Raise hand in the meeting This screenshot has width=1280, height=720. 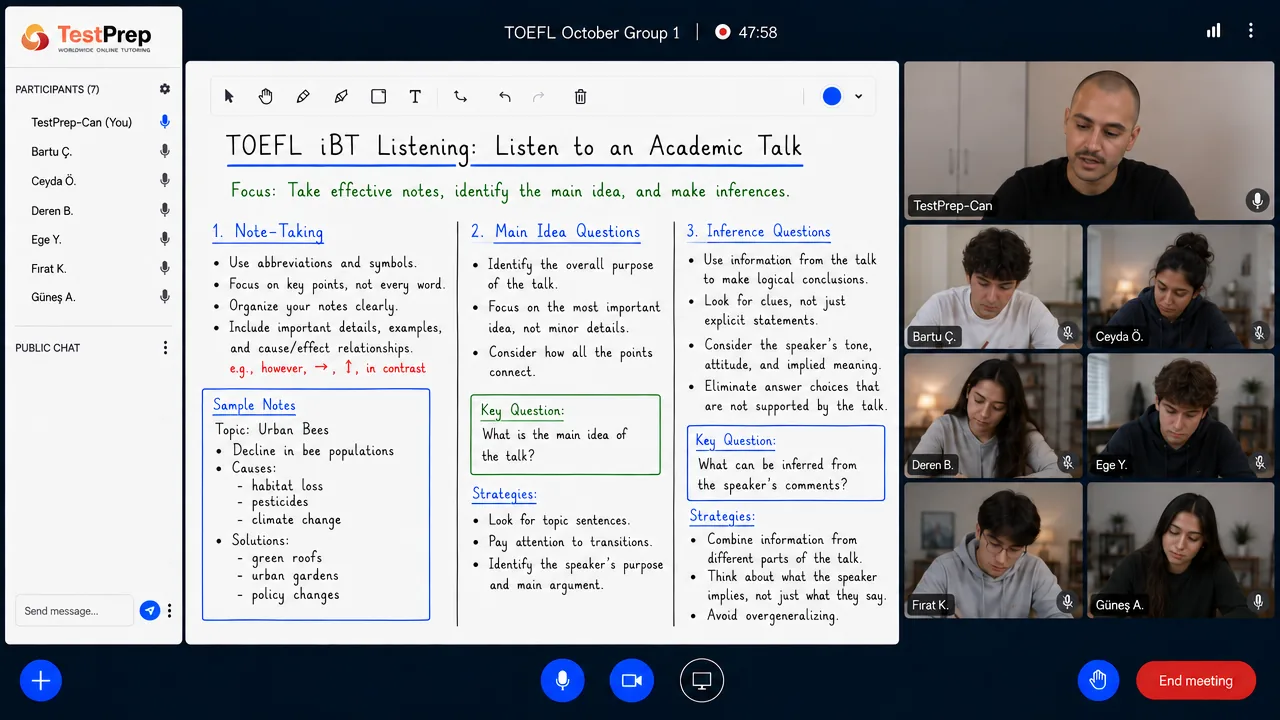(x=1098, y=681)
